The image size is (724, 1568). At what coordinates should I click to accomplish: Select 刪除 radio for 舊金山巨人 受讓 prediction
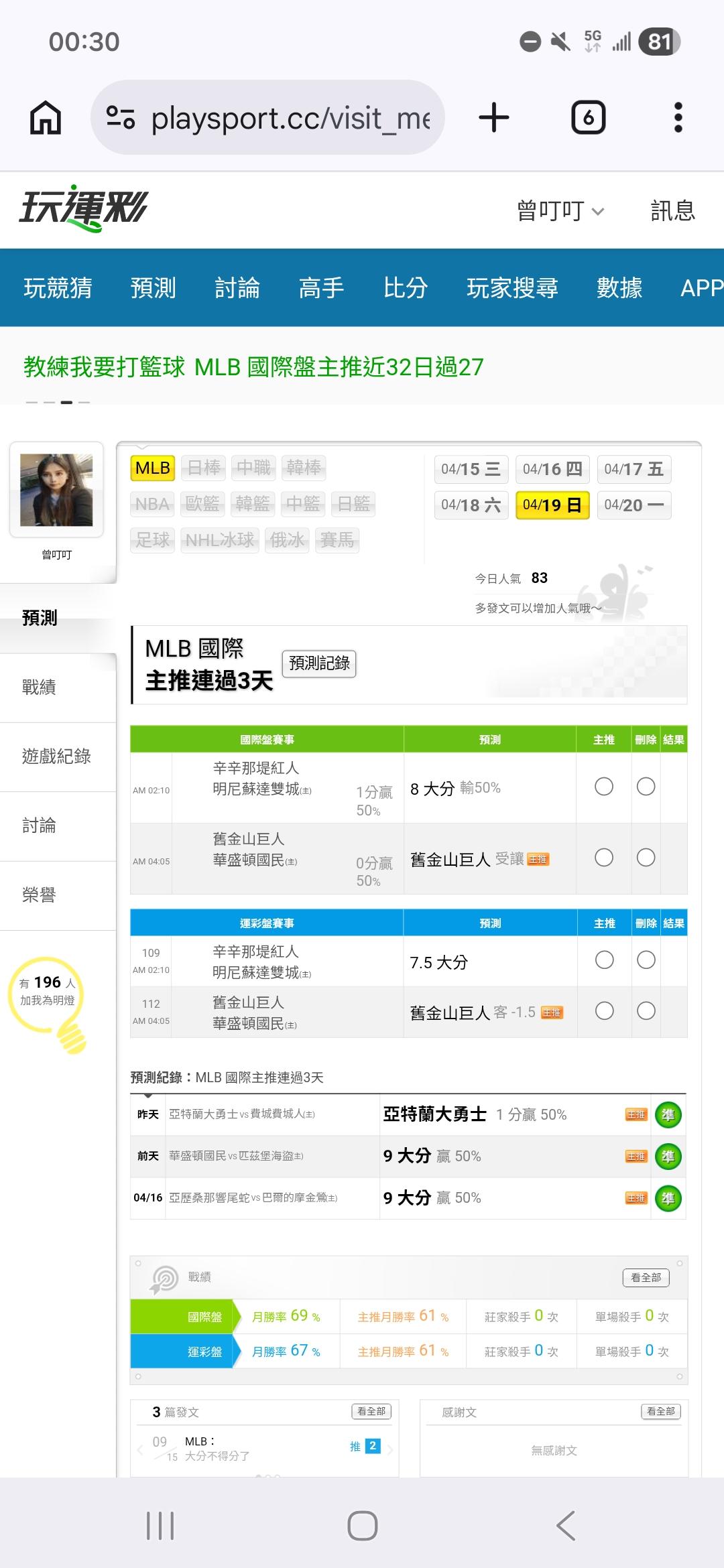646,858
